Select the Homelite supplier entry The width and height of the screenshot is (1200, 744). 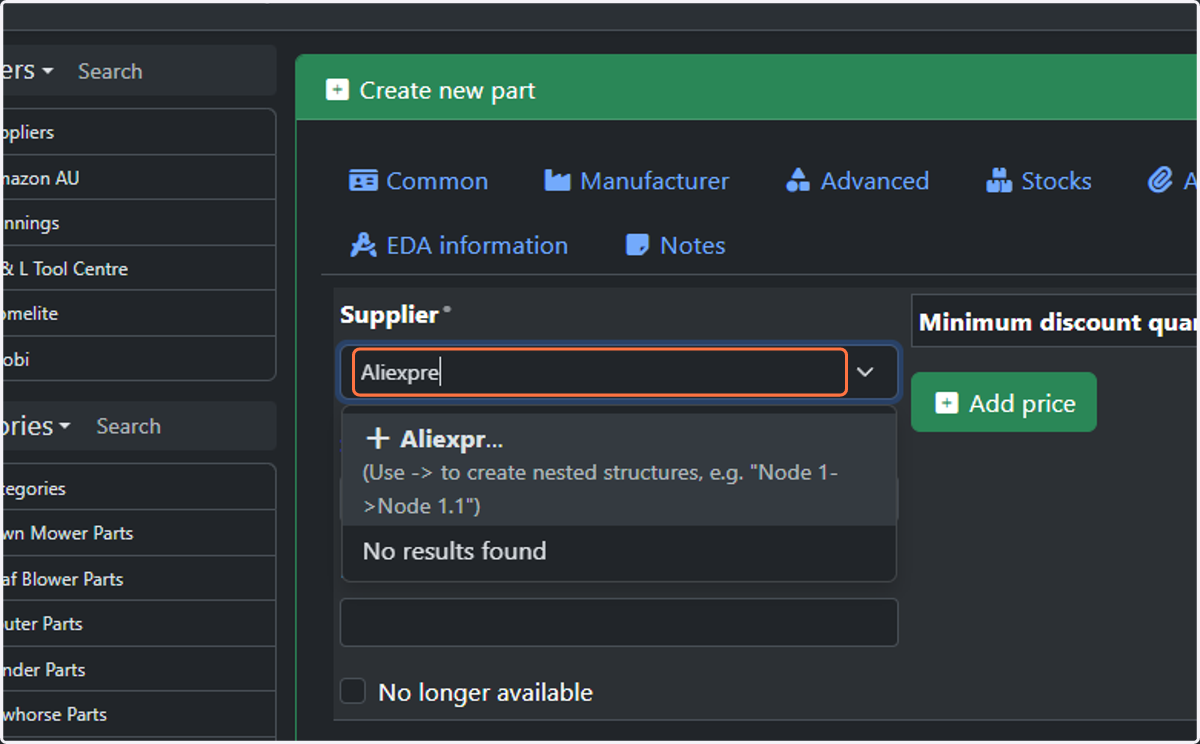[138, 313]
